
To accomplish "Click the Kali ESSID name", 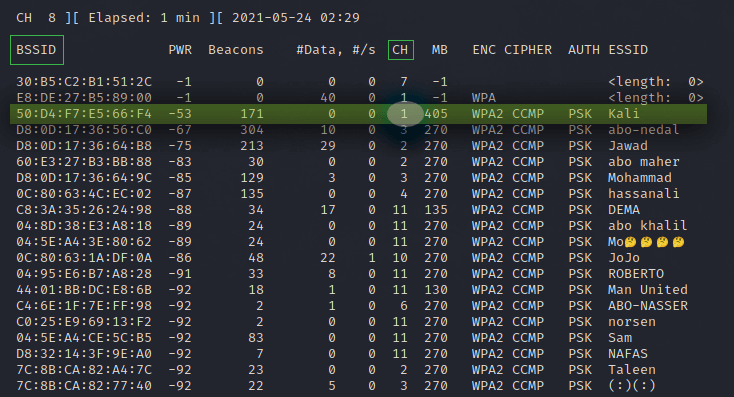I will (624, 114).
